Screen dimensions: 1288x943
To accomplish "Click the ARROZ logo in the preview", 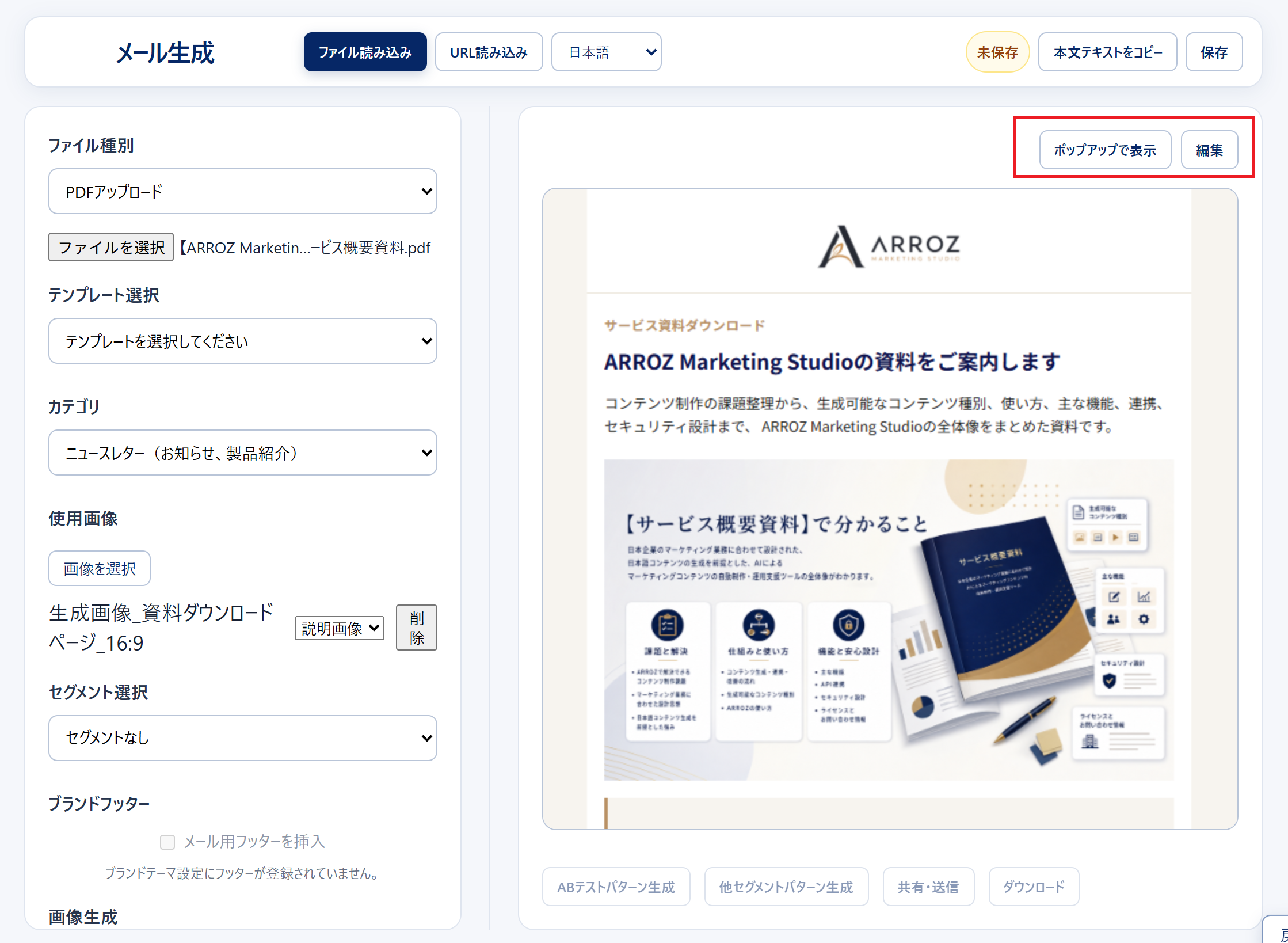I will coord(889,246).
